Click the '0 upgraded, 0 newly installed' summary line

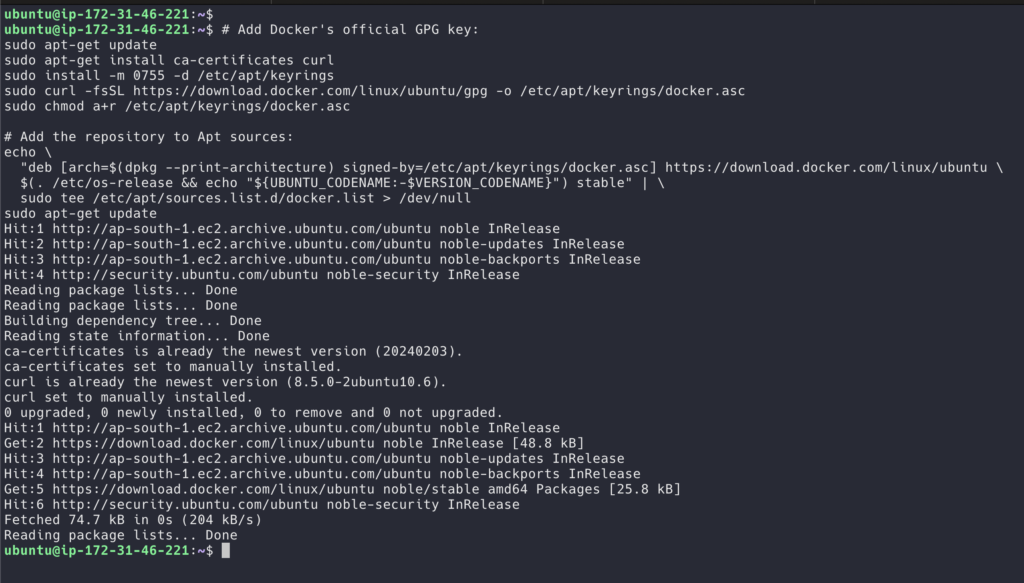point(253,413)
